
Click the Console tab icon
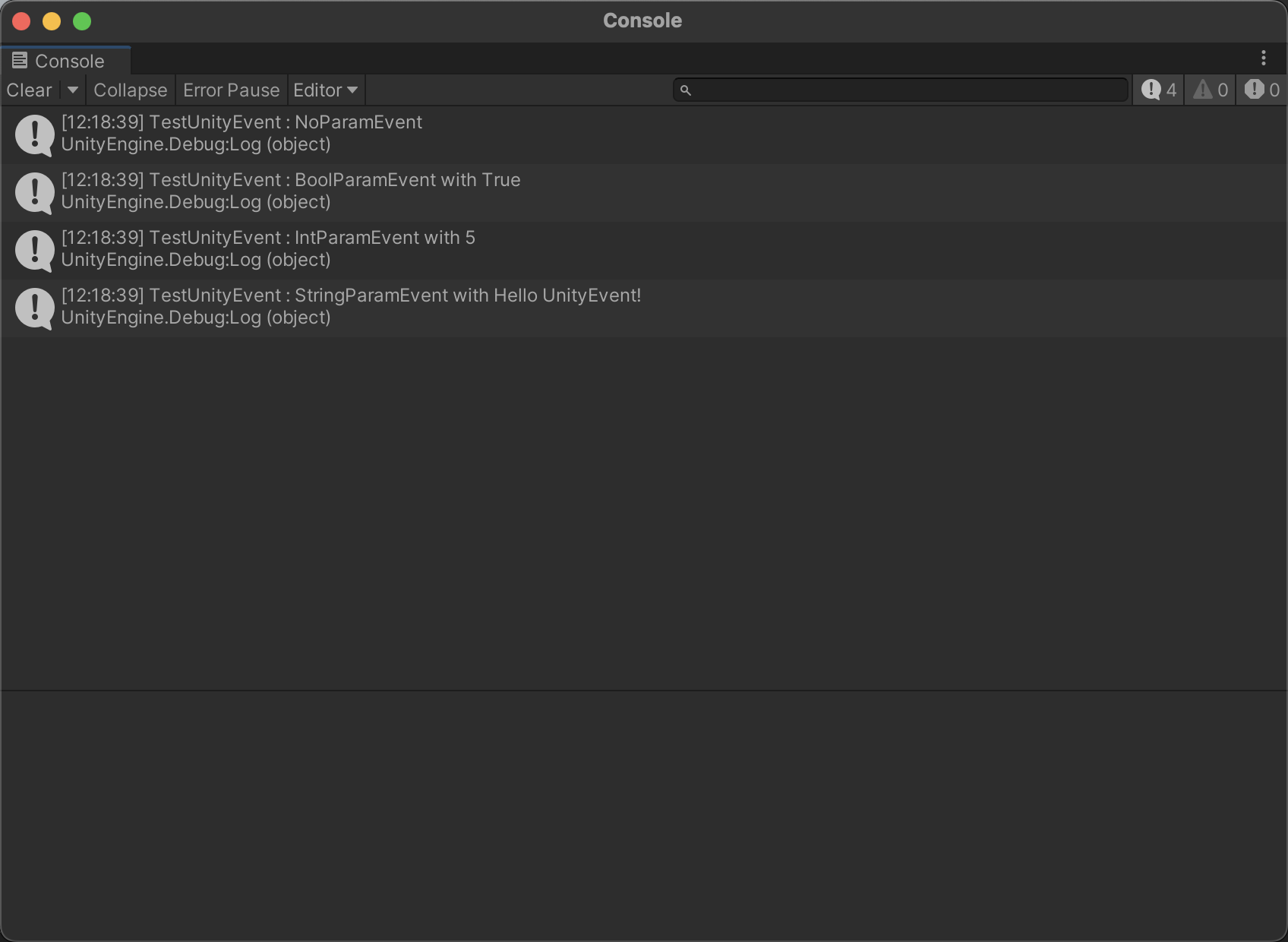pos(20,61)
